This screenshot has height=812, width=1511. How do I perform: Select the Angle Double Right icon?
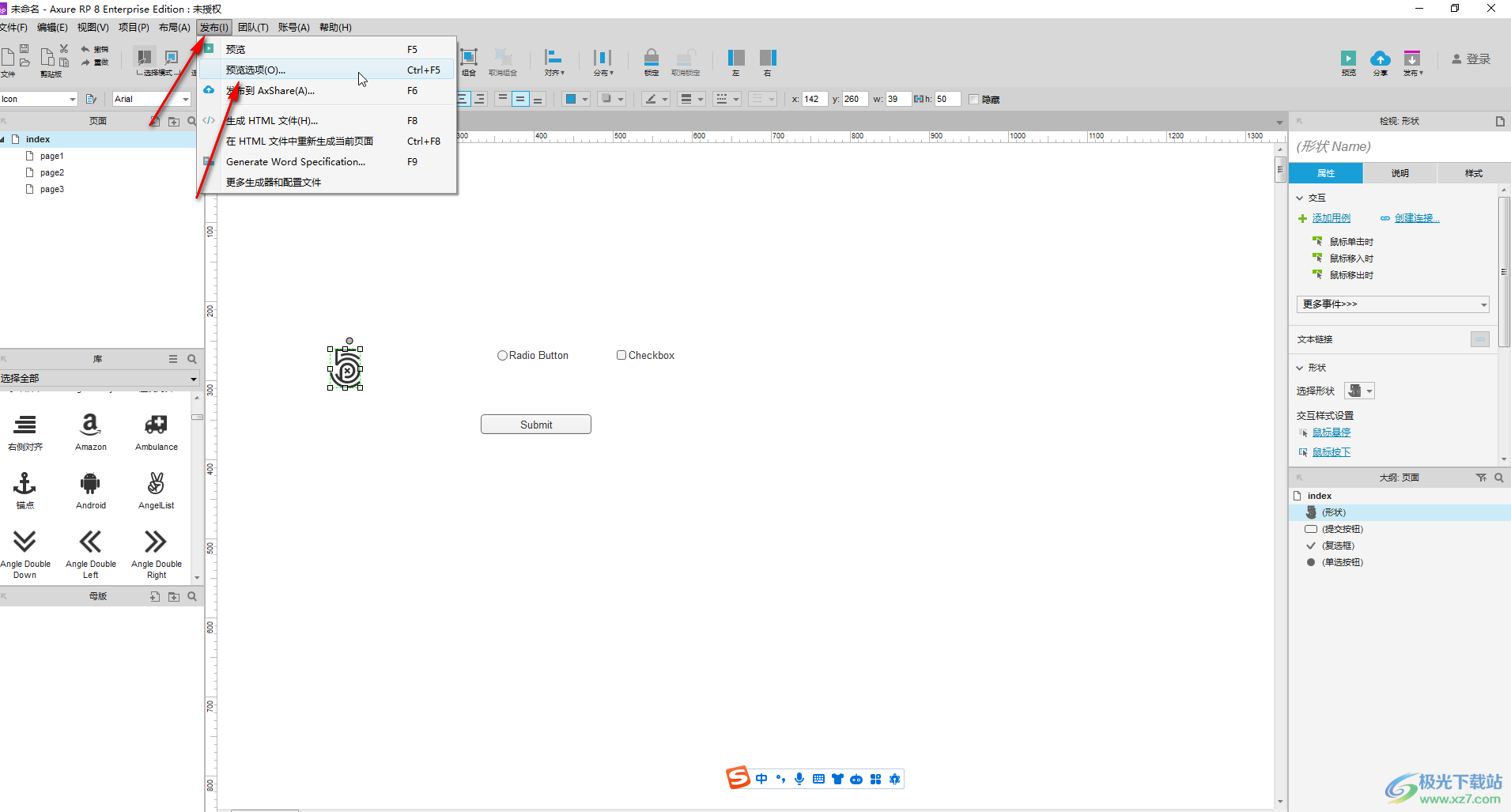point(156,542)
